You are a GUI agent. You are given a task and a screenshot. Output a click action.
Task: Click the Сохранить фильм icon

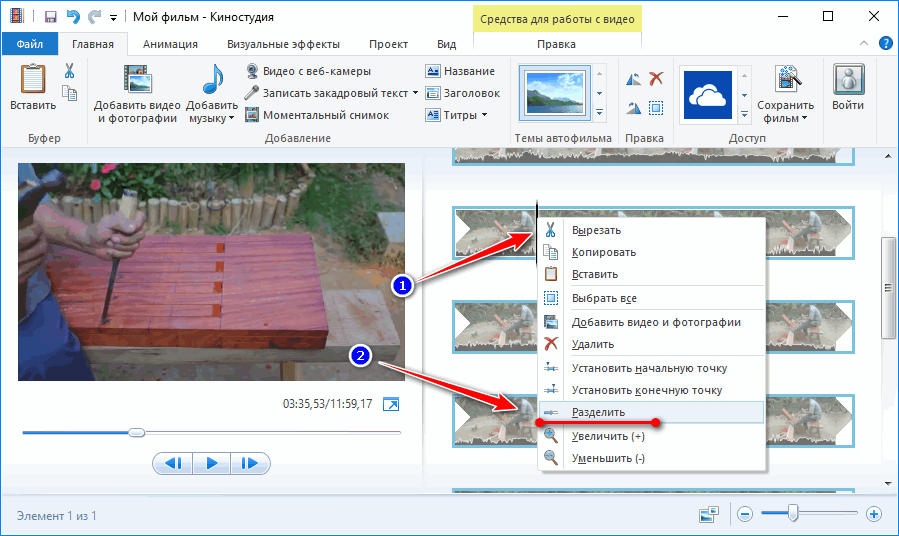tap(787, 79)
